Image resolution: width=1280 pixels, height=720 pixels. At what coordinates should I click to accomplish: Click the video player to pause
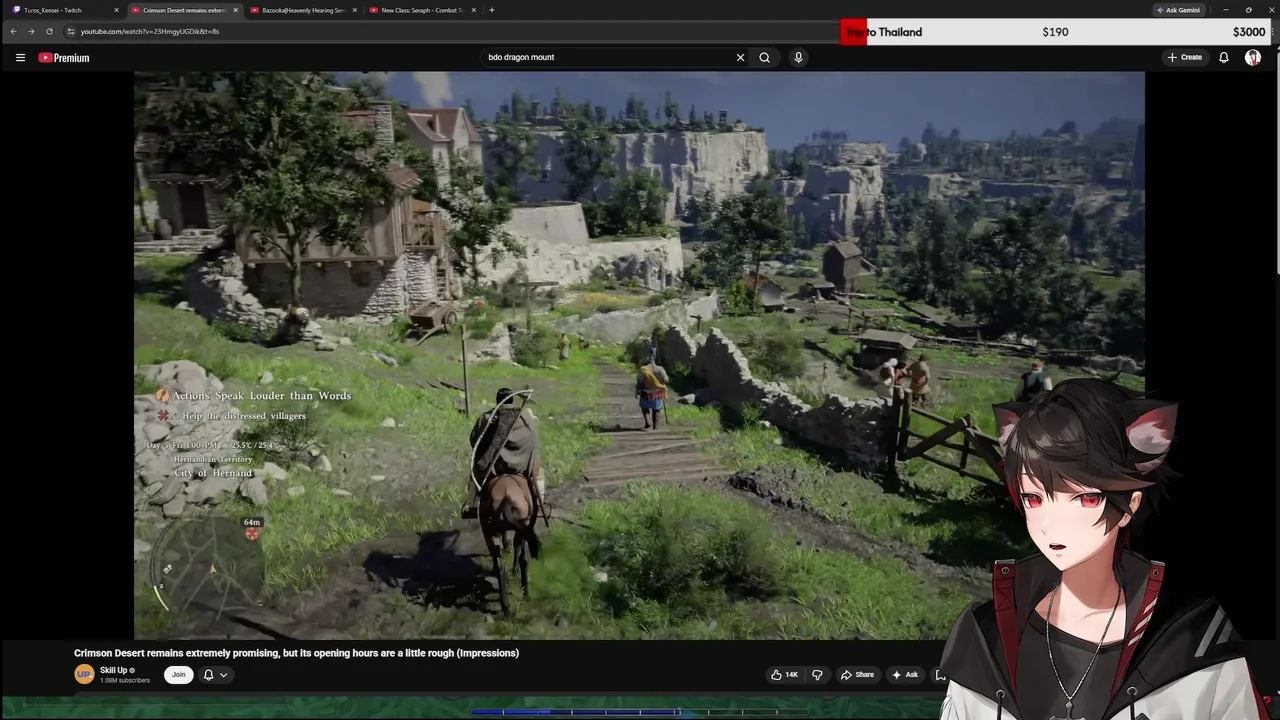point(639,355)
